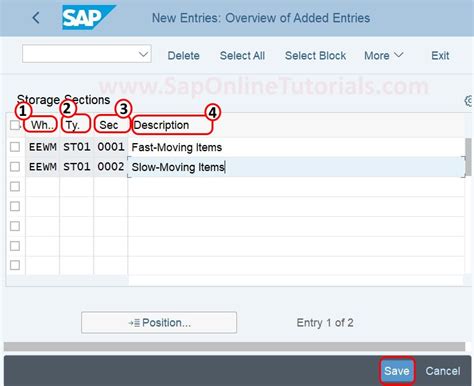The image size is (474, 386).
Task: Click EEWM cell in the 0001 row
Action: [x=42, y=147]
